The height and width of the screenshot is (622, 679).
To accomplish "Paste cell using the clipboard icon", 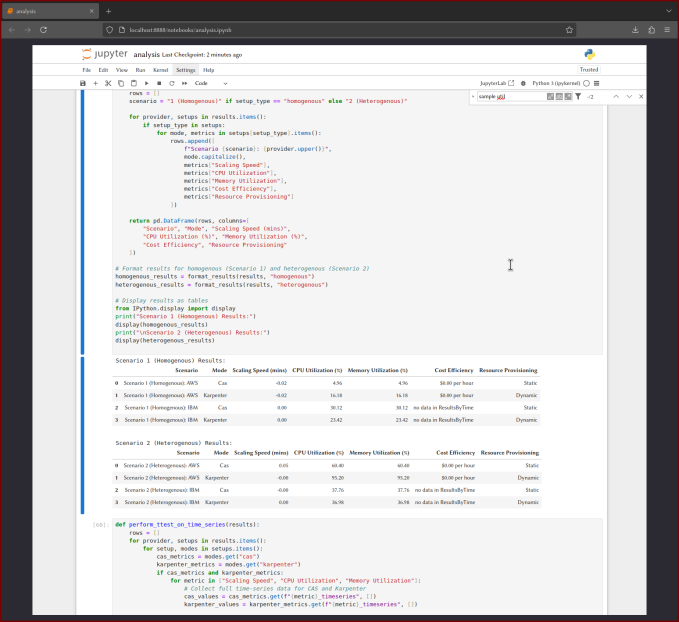I will click(x=133, y=83).
